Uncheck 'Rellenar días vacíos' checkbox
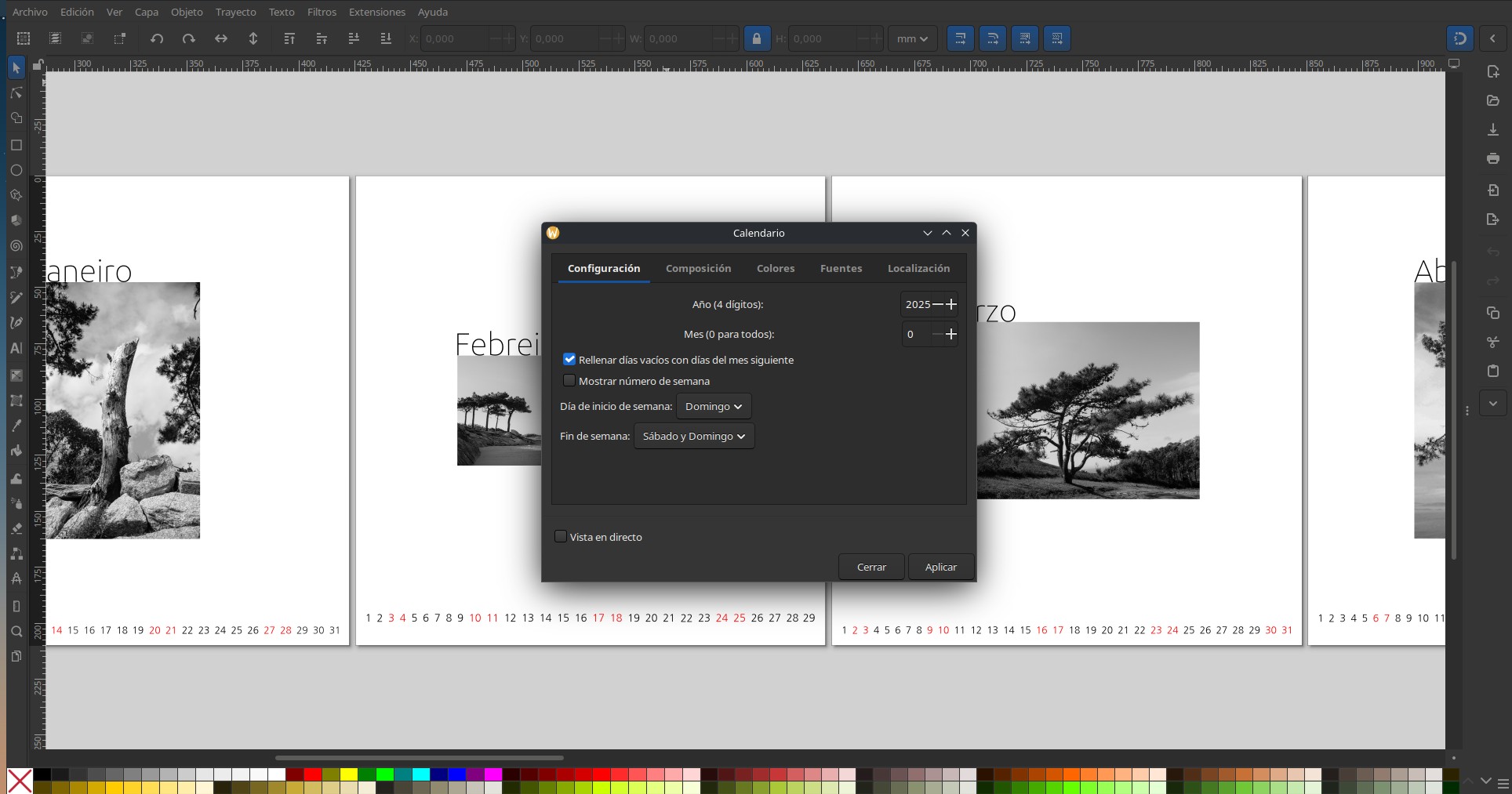 (569, 359)
